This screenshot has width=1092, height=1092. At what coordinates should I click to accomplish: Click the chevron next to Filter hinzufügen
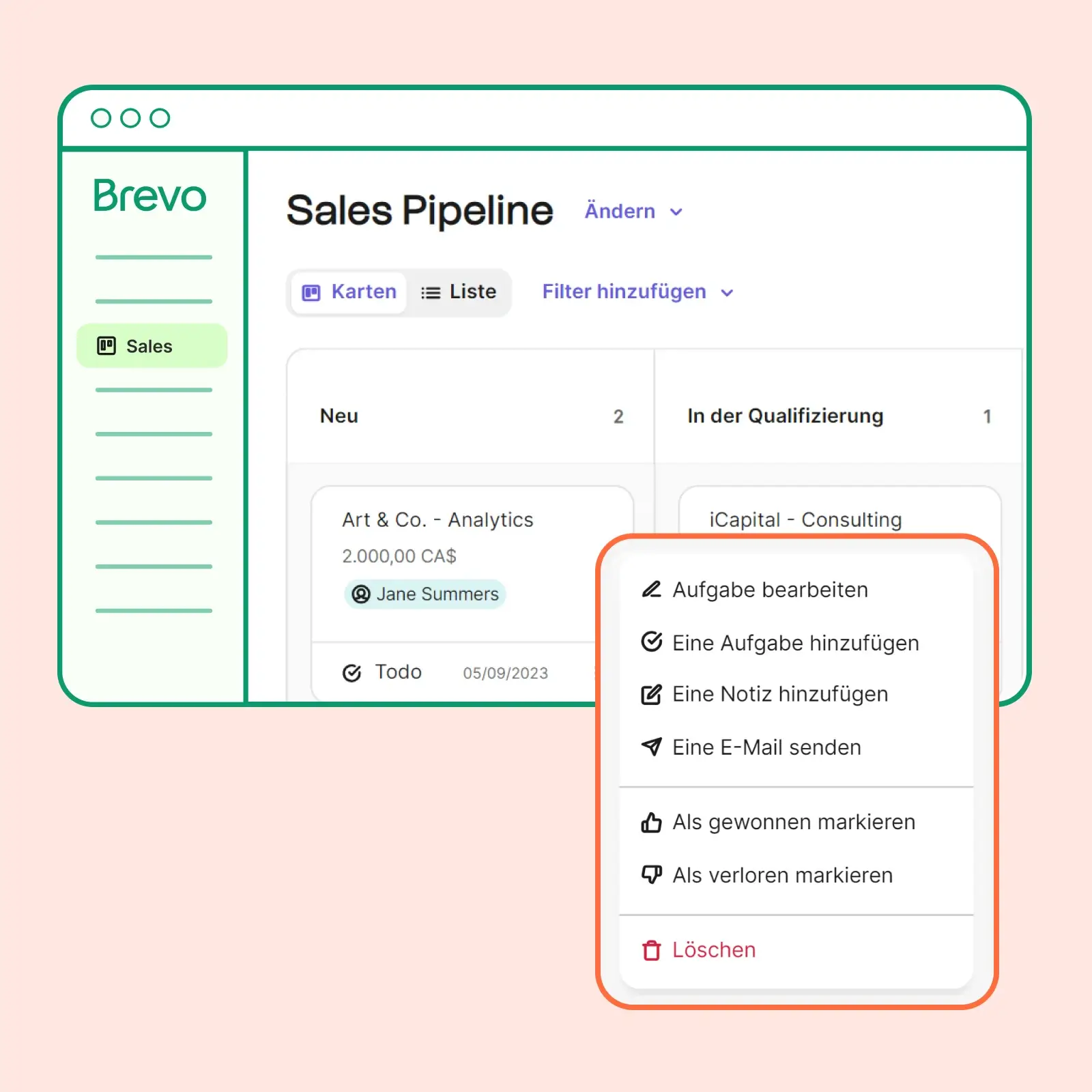coord(728,293)
